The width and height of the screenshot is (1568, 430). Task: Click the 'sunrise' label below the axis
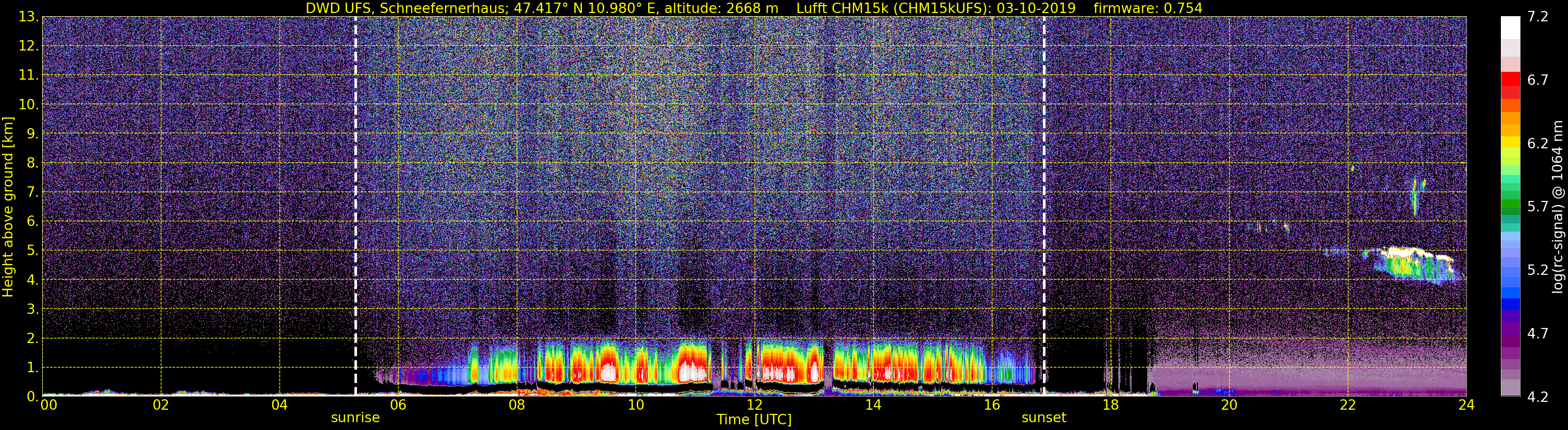point(355,417)
